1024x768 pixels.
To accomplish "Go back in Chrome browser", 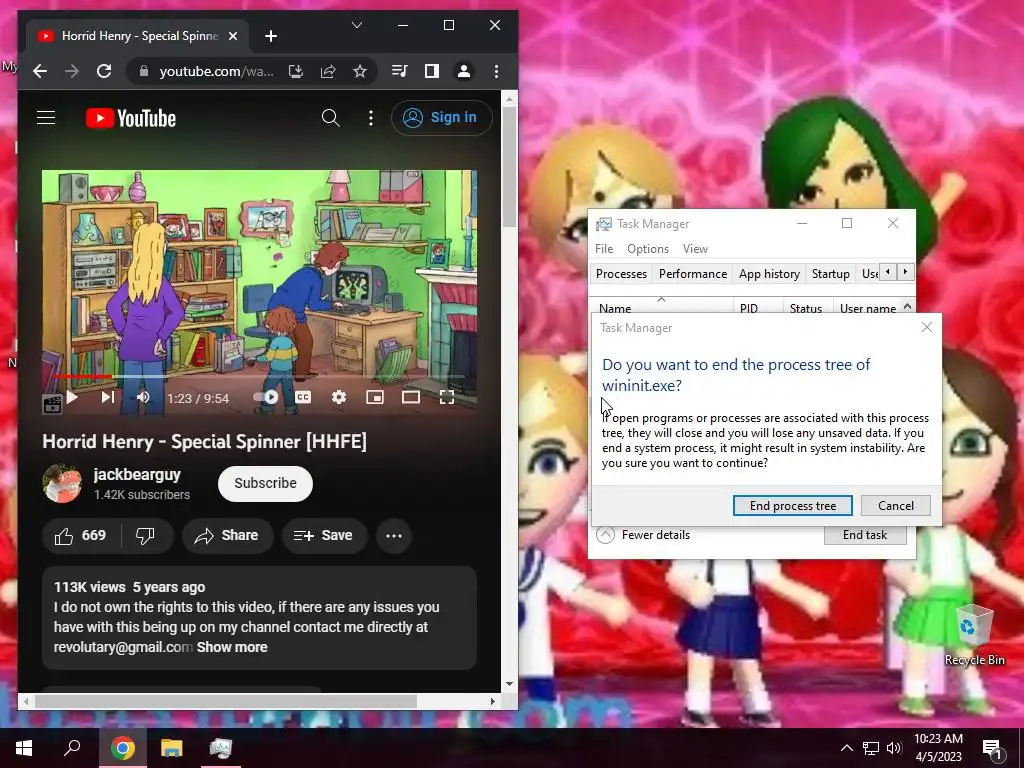I will [x=40, y=71].
